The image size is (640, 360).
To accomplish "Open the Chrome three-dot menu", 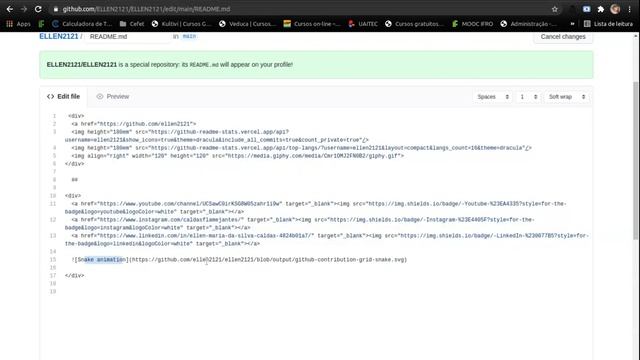I will (629, 9).
